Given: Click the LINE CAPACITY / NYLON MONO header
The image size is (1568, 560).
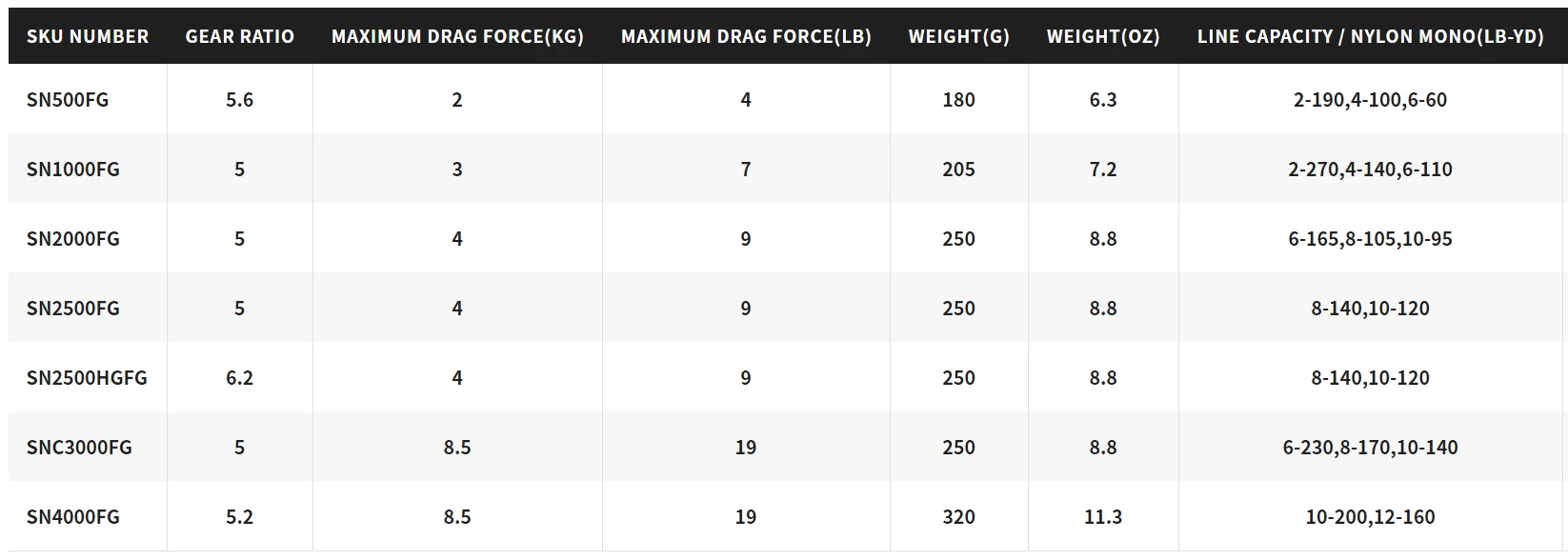Looking at the screenshot, I should pyautogui.click(x=1370, y=36).
